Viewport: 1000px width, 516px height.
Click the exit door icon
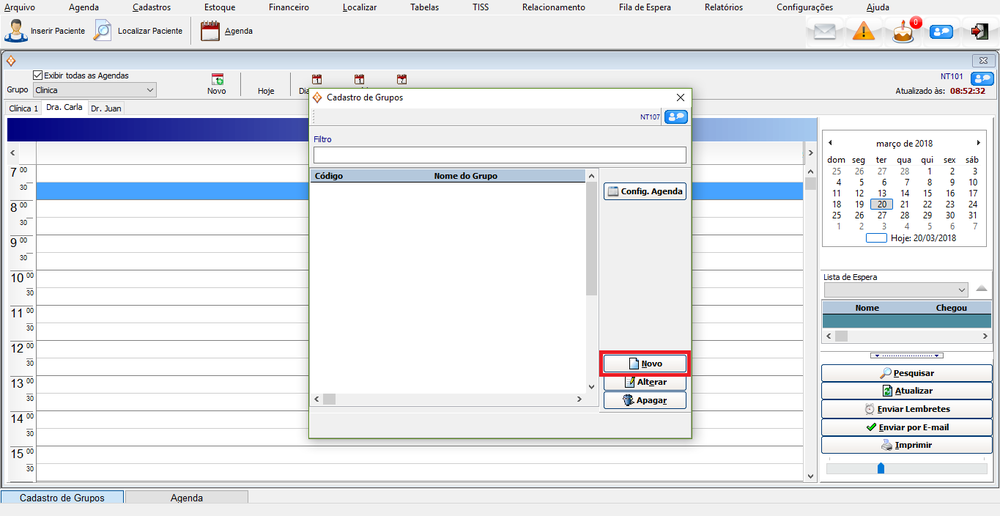click(979, 31)
